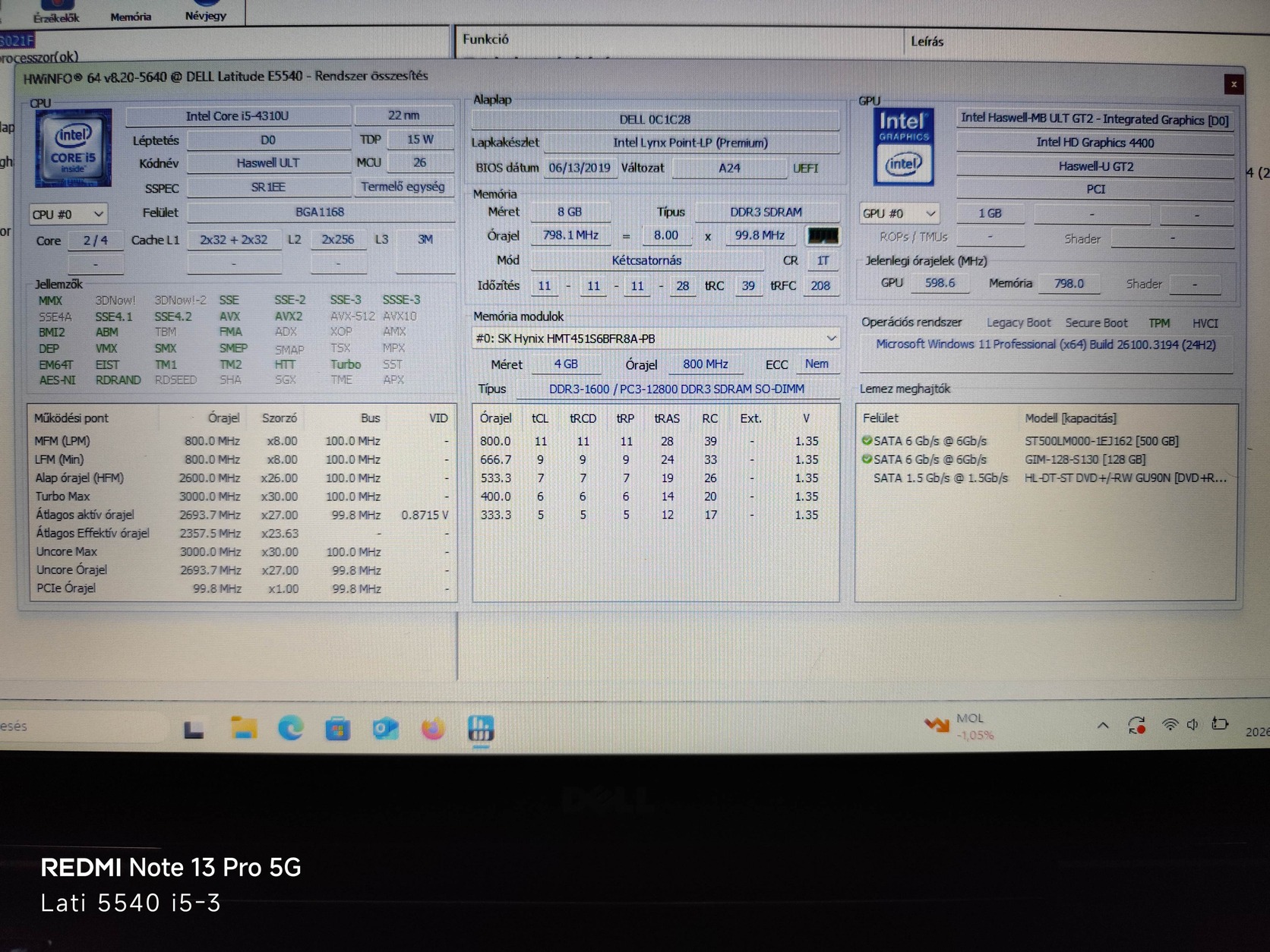Open the MOL stock widget in taskbar
This screenshot has width=1270, height=952.
tap(959, 726)
